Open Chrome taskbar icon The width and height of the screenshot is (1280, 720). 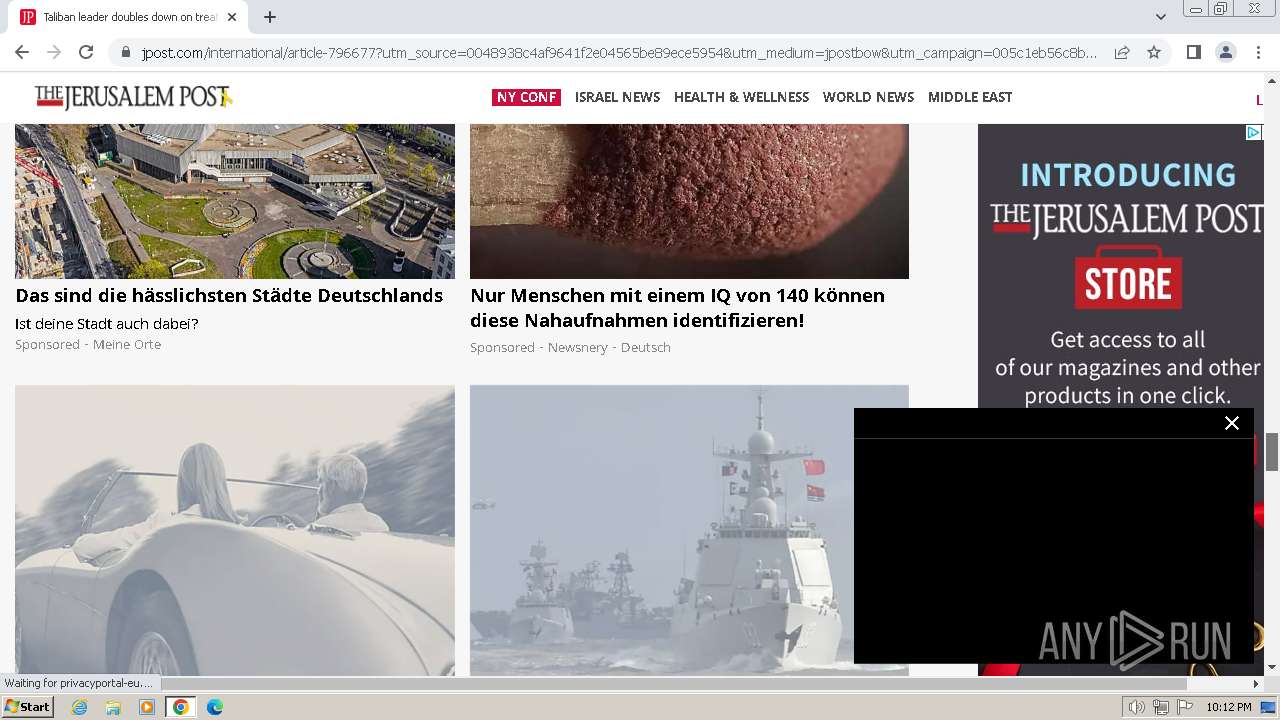click(x=181, y=707)
